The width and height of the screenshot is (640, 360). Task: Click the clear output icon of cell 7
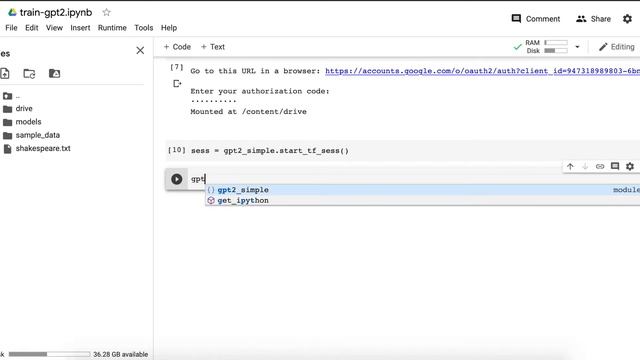tap(177, 84)
